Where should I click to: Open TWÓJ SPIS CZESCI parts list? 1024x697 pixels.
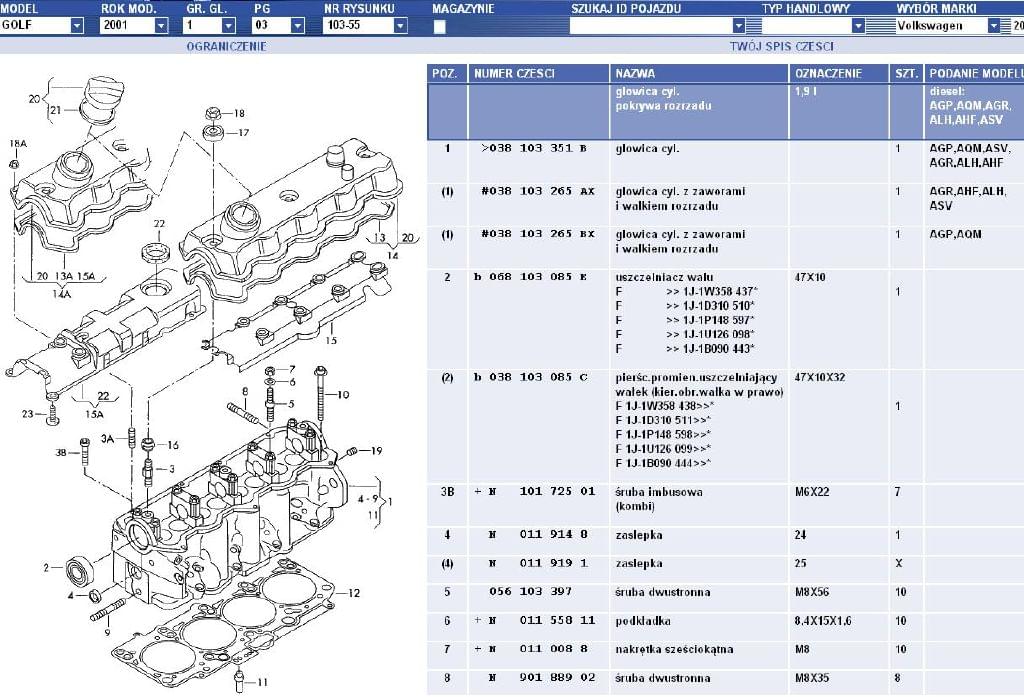tap(781, 46)
